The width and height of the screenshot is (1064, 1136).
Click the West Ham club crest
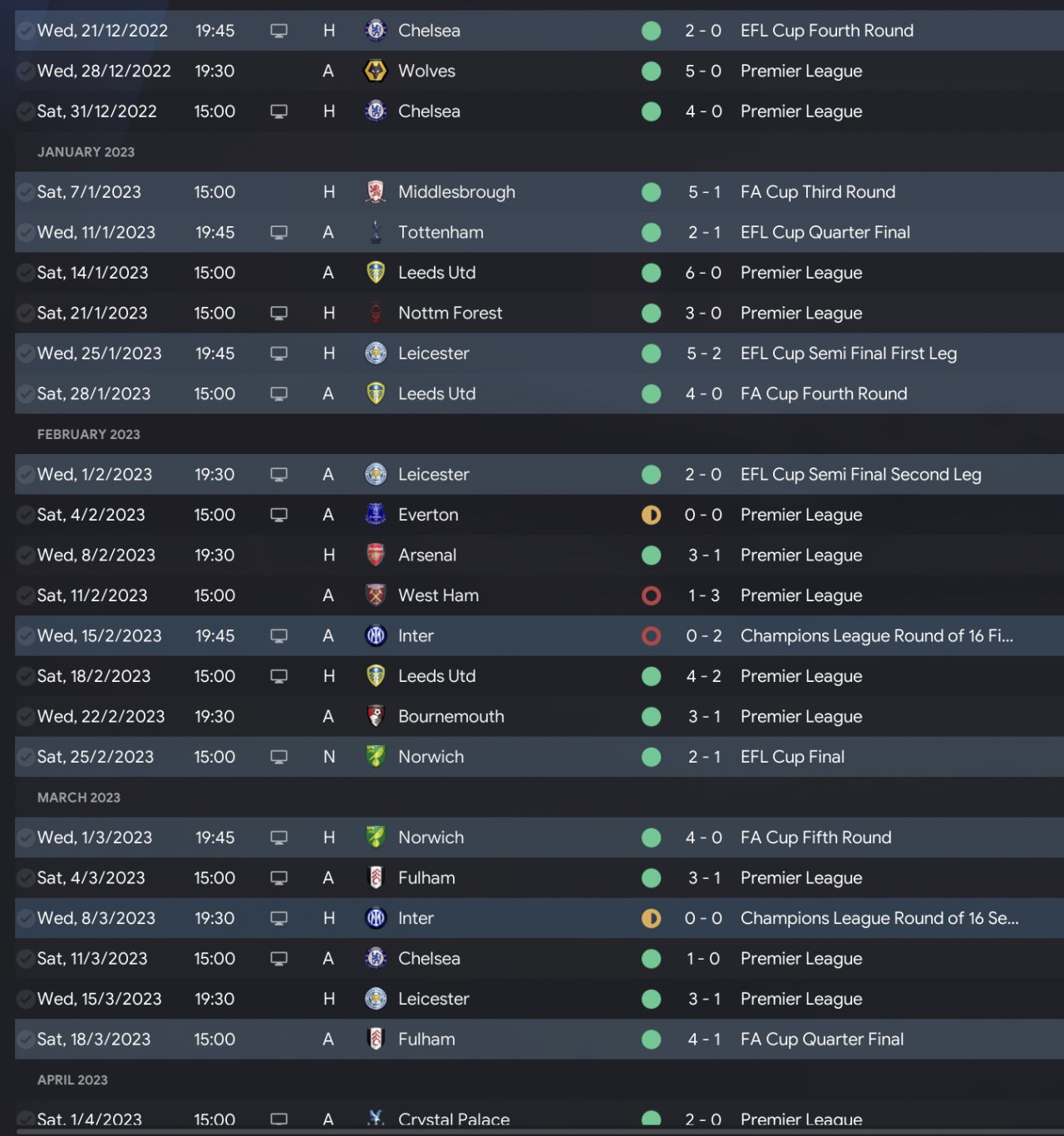click(376, 595)
